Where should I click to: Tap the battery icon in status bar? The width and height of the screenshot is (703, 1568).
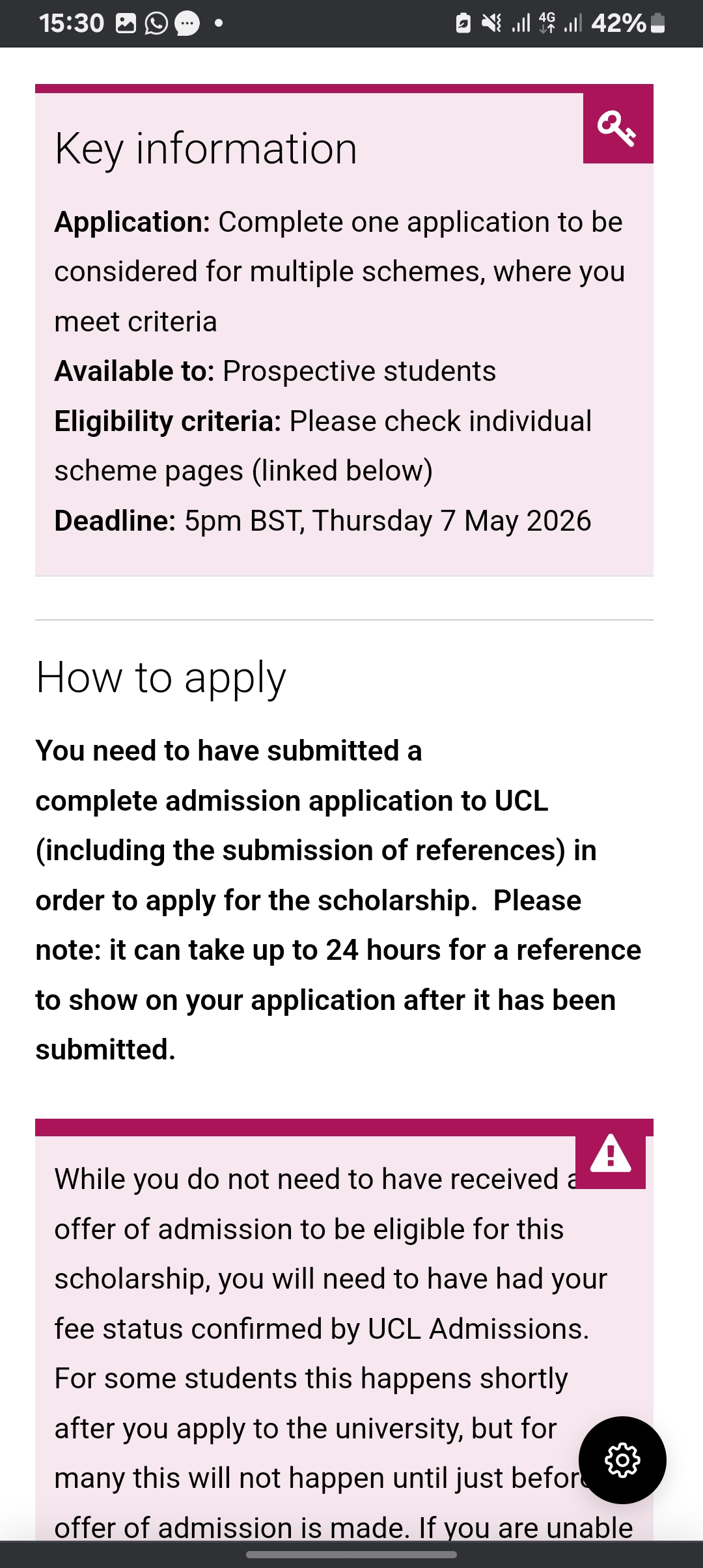pyautogui.click(x=658, y=24)
